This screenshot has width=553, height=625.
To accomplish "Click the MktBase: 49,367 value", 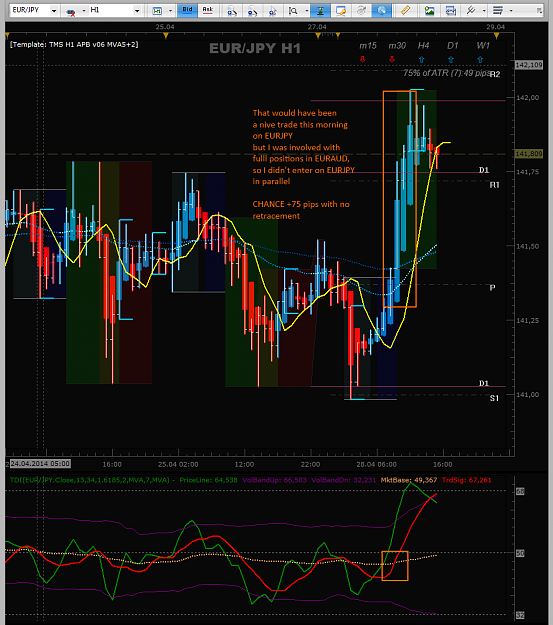I will 409,480.
